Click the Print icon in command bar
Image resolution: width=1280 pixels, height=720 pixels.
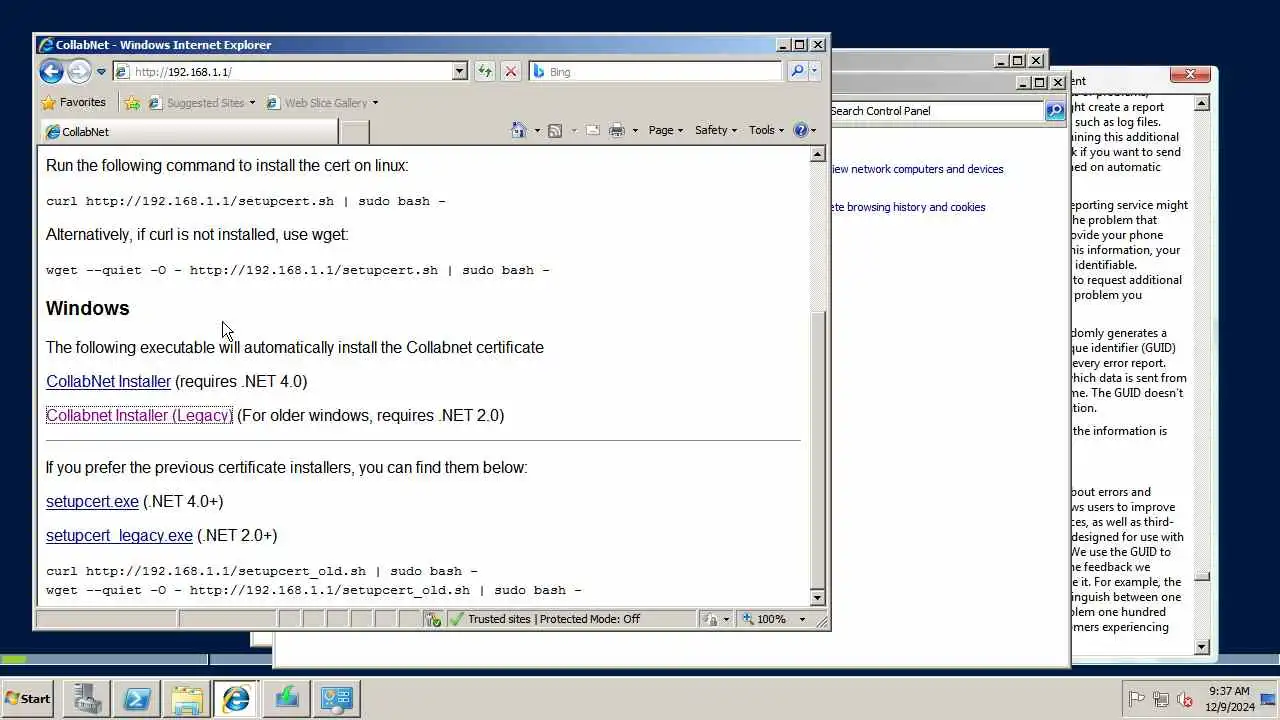(617, 130)
